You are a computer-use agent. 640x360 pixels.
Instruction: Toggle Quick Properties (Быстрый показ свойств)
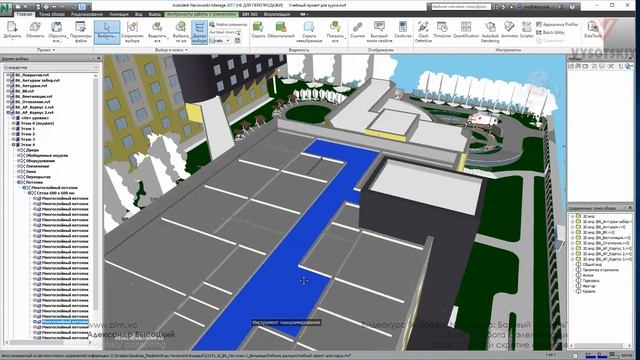click(x=379, y=32)
